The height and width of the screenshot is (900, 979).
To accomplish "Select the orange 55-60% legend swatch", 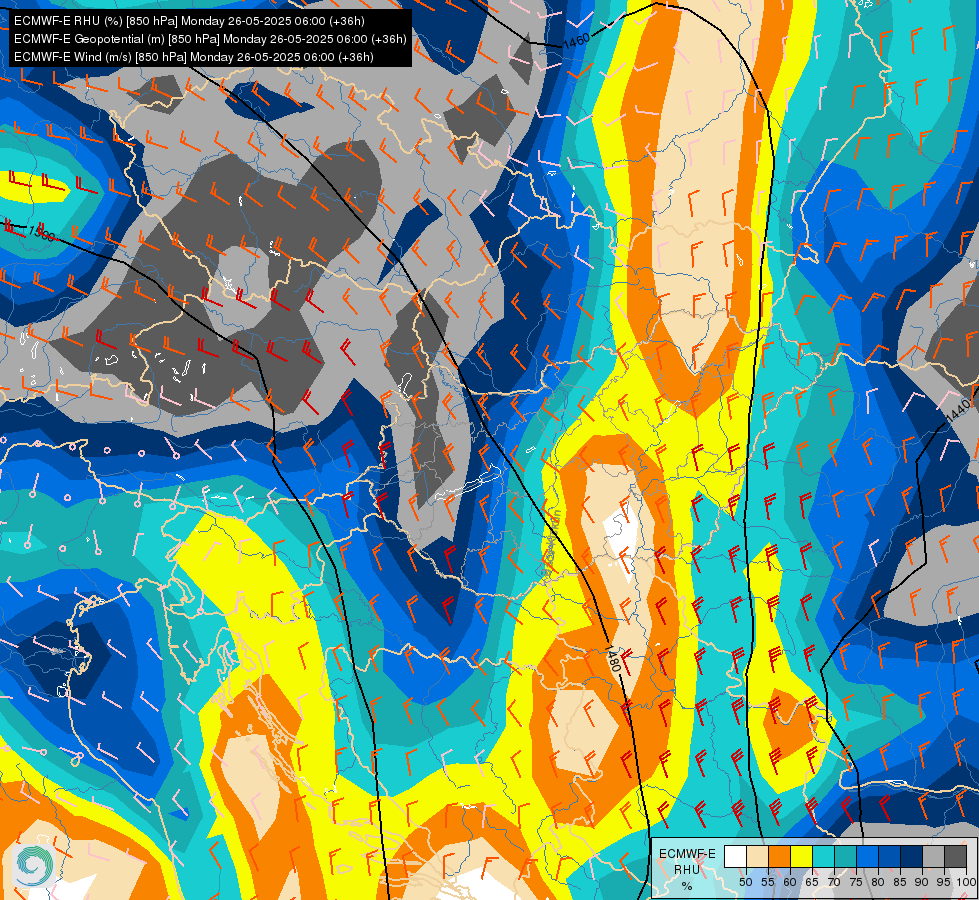I will [779, 856].
